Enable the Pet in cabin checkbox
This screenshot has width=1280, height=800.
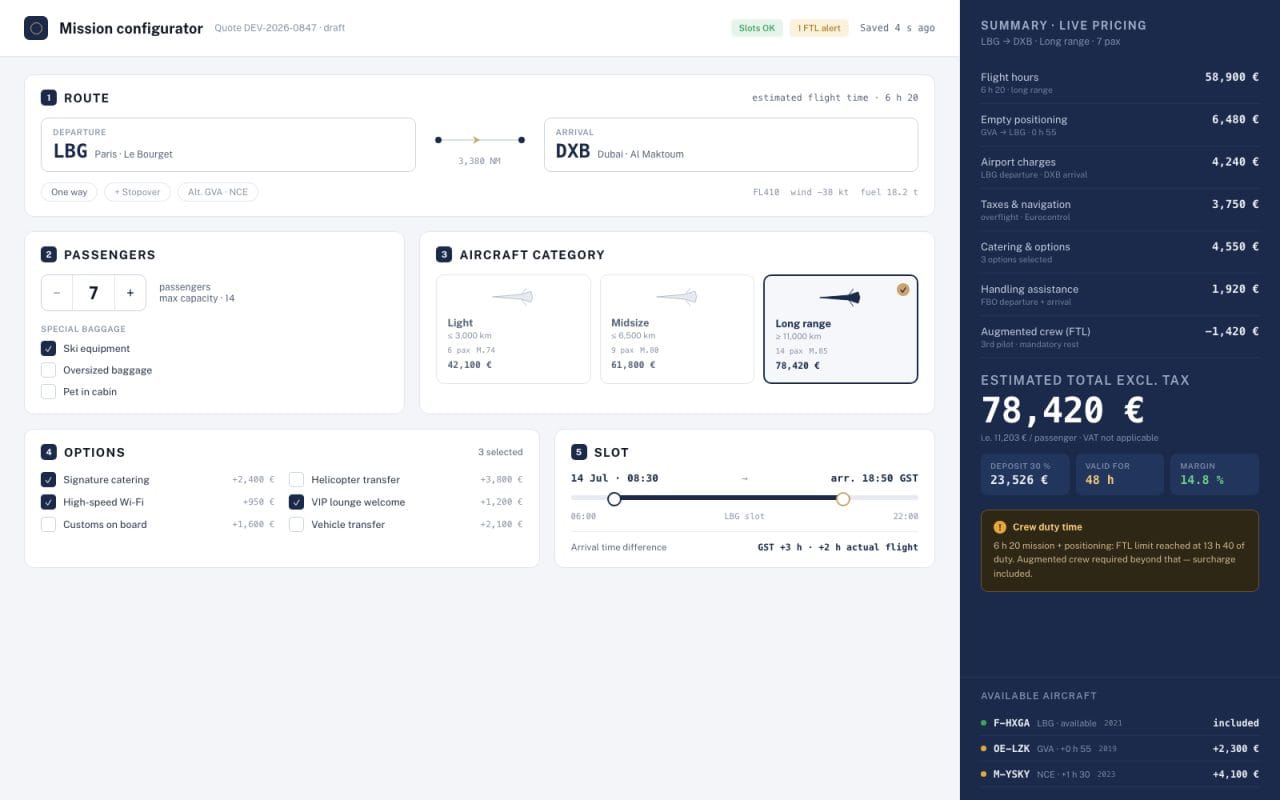[x=48, y=392]
